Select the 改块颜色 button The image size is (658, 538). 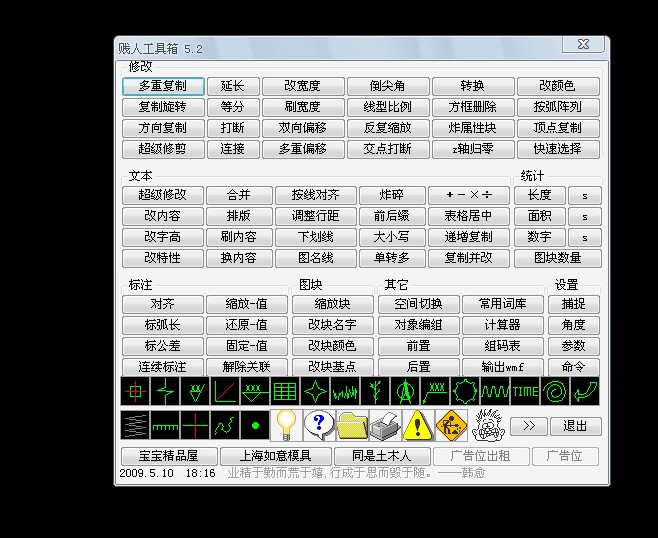(x=332, y=346)
